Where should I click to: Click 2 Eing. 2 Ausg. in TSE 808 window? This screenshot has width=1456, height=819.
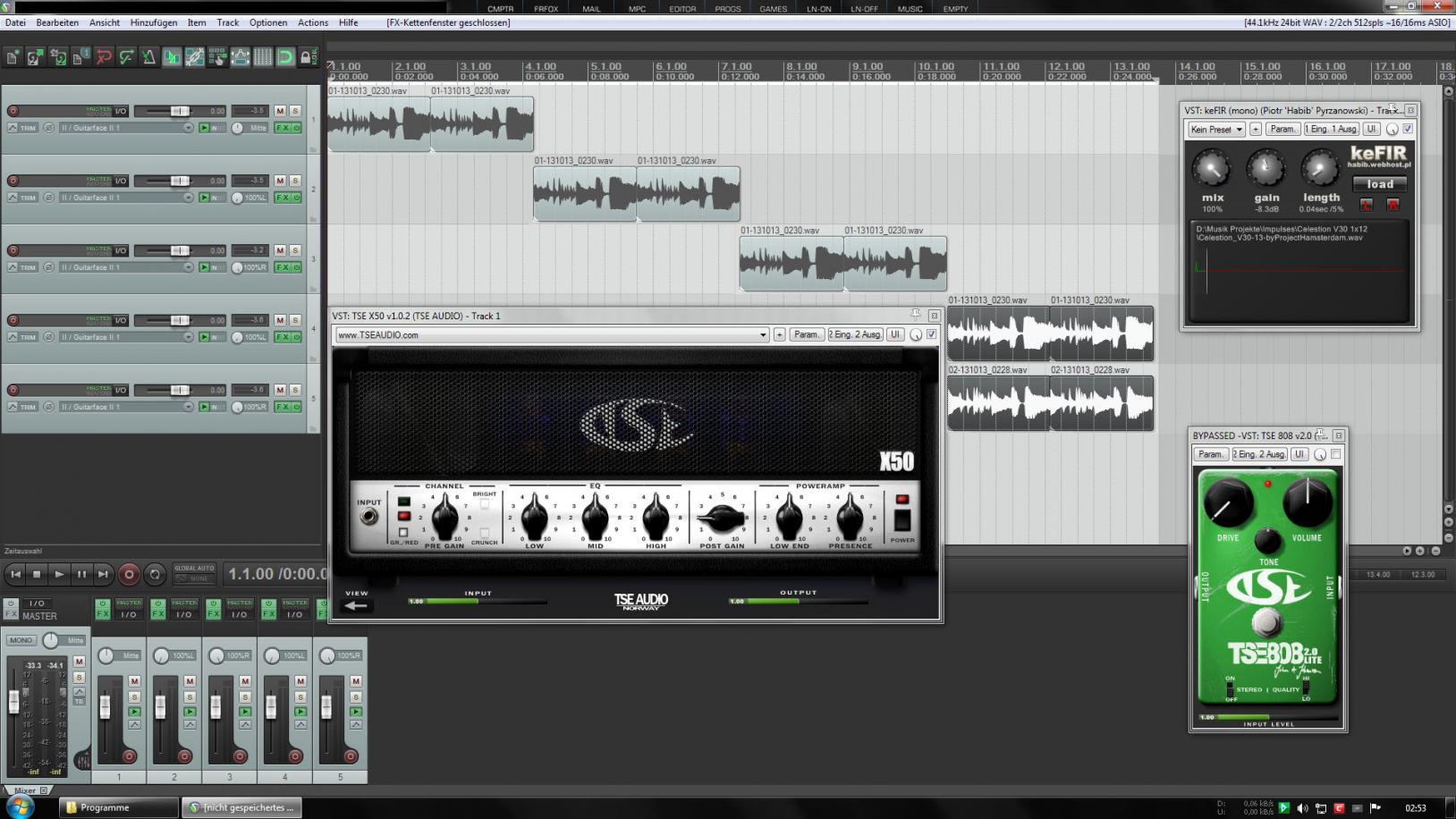[x=1259, y=454]
